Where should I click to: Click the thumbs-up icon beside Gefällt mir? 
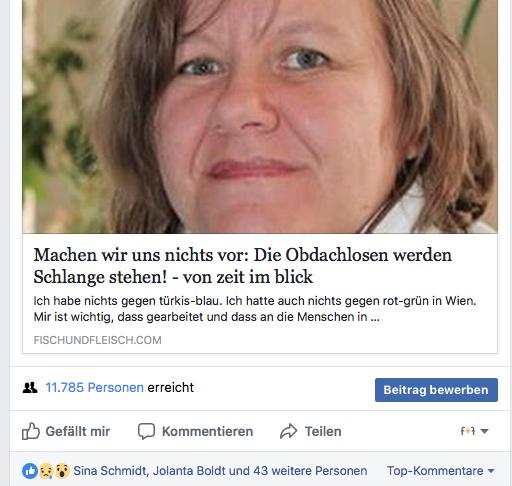point(31,431)
